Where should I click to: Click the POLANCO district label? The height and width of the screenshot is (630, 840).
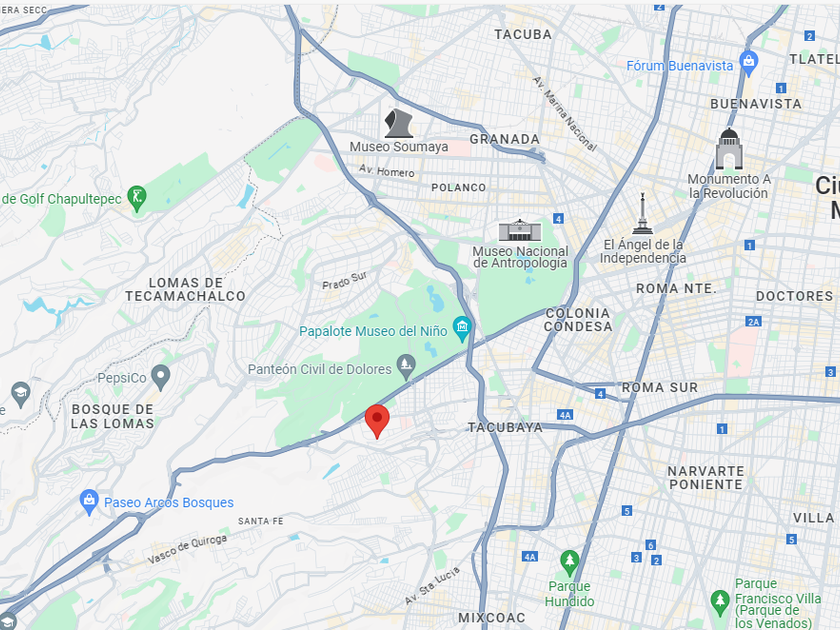pos(459,188)
